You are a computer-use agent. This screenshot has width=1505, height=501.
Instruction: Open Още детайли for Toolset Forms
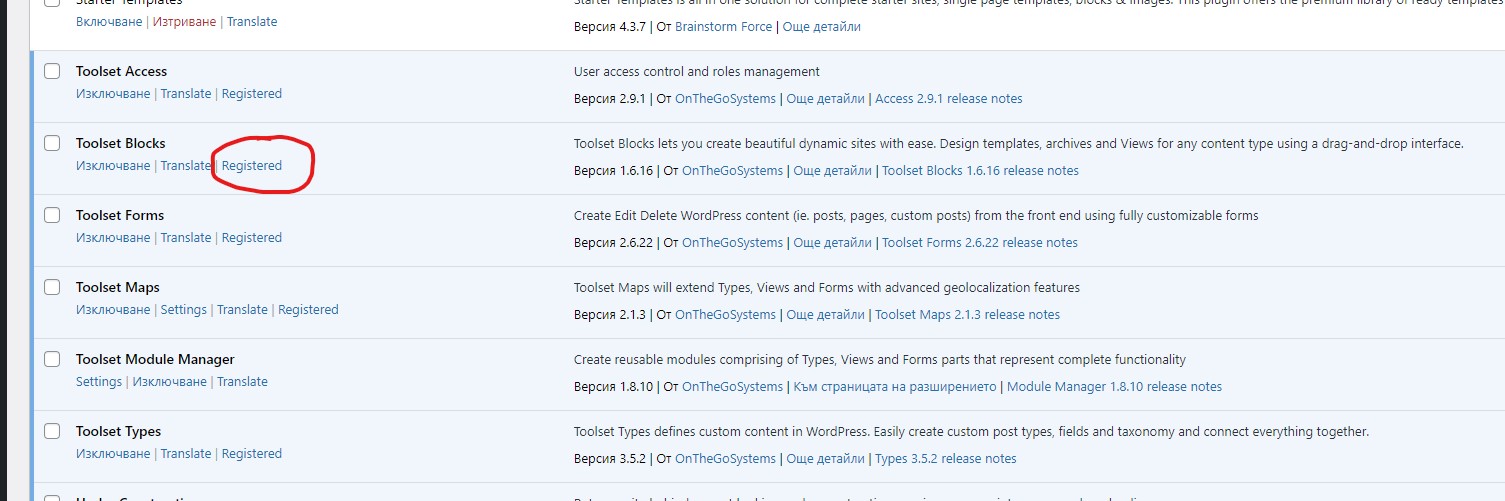tap(833, 242)
